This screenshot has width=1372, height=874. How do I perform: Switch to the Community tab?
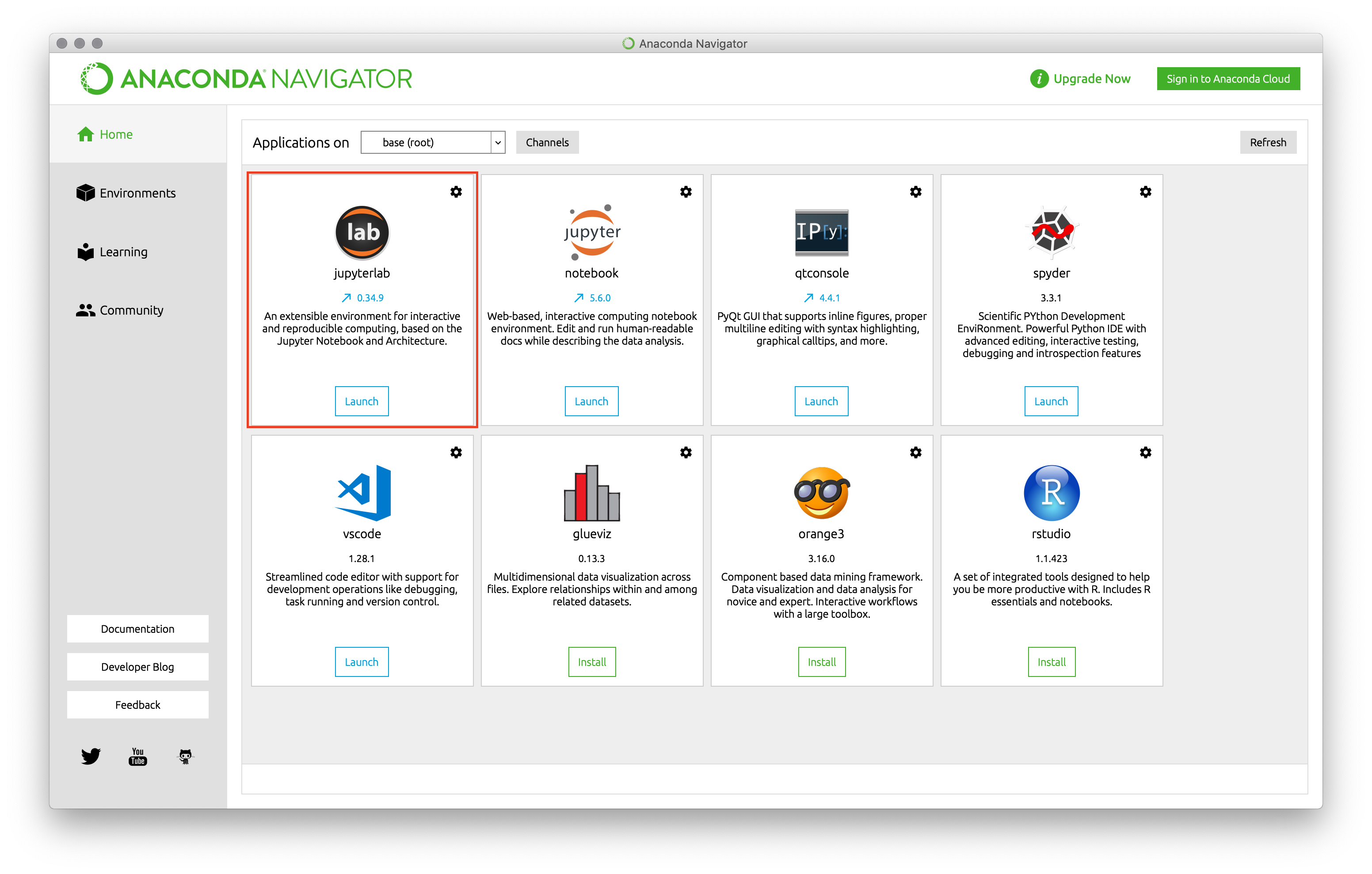(138, 310)
